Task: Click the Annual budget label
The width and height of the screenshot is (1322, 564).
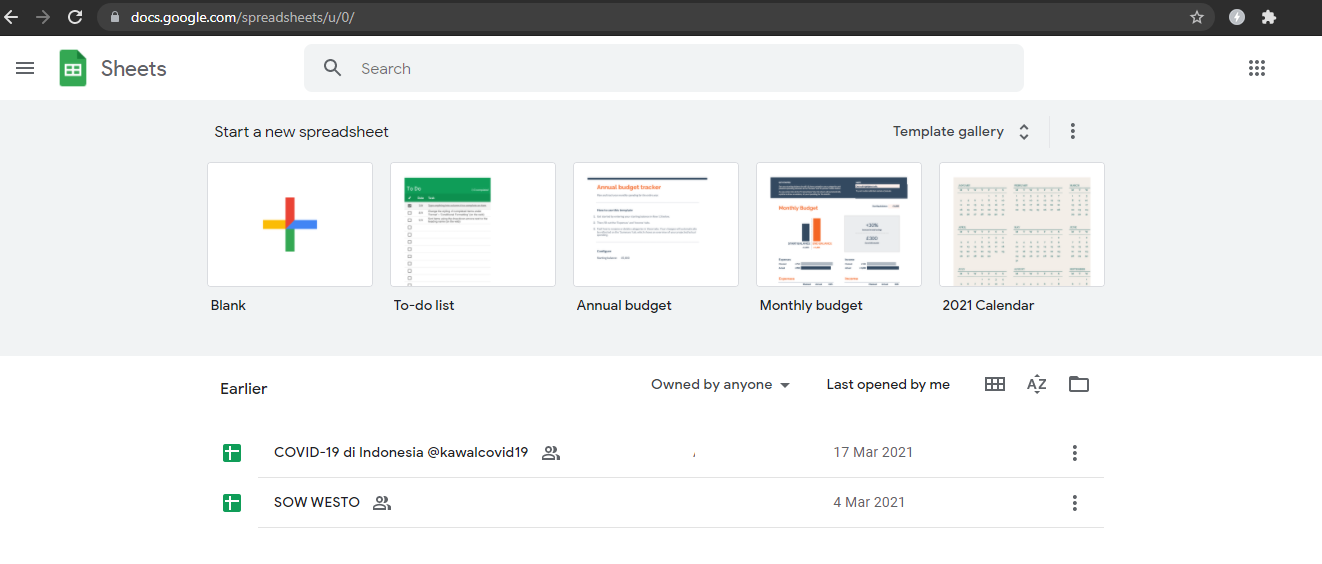Action: click(624, 305)
